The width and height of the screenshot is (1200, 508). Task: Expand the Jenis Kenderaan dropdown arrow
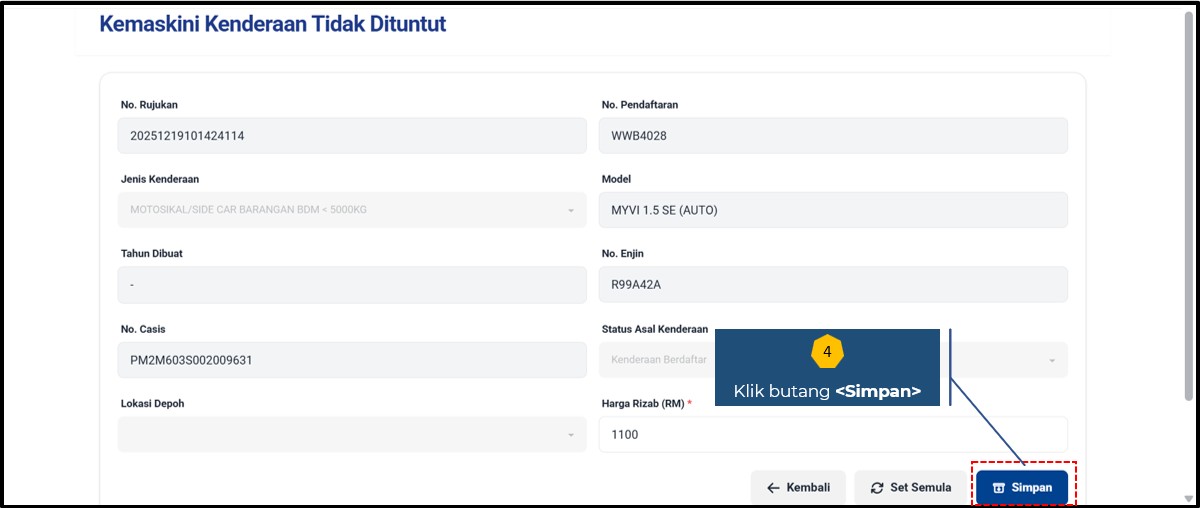(570, 211)
